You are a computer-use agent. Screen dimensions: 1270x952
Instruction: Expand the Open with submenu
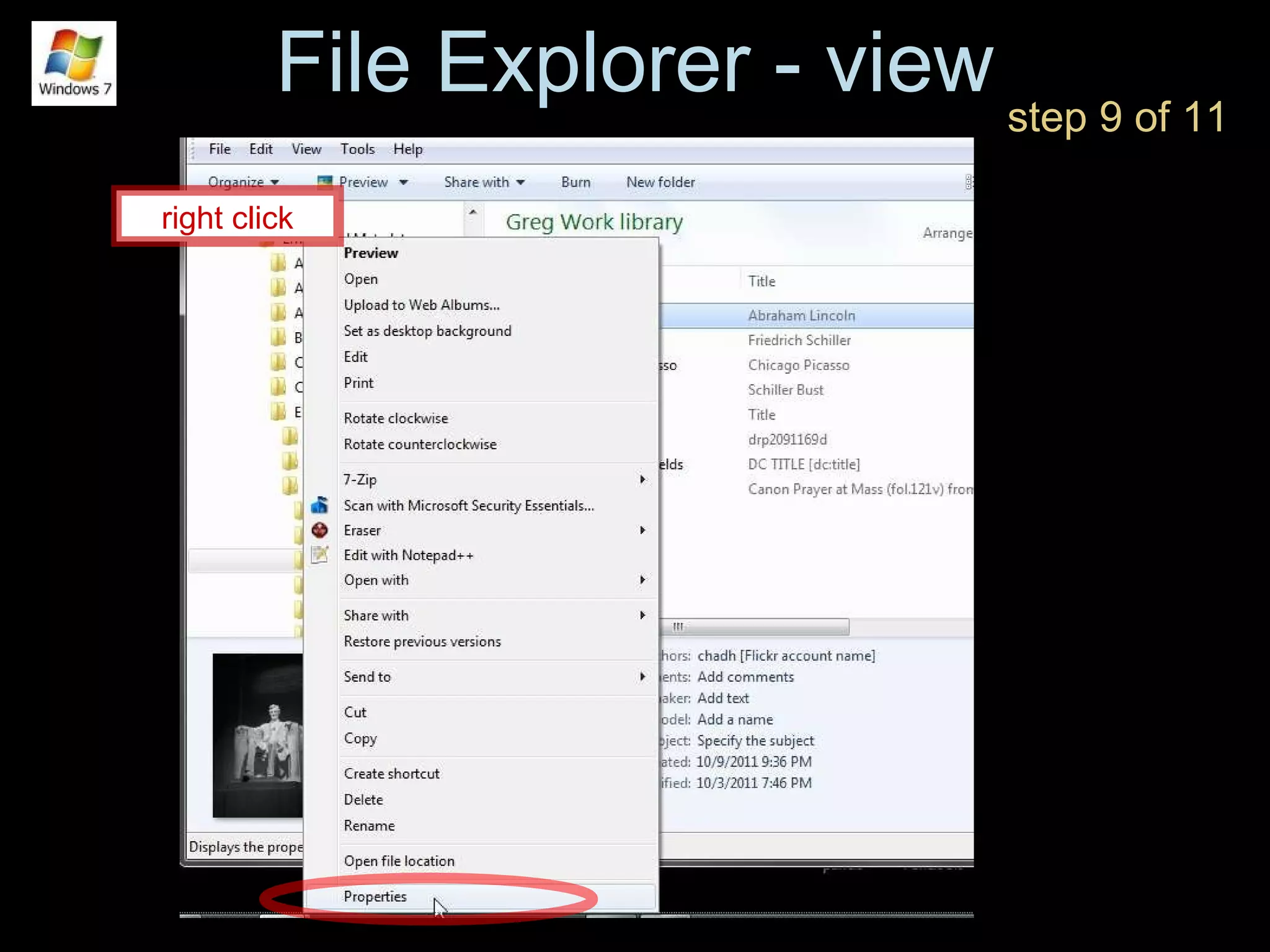(x=496, y=580)
